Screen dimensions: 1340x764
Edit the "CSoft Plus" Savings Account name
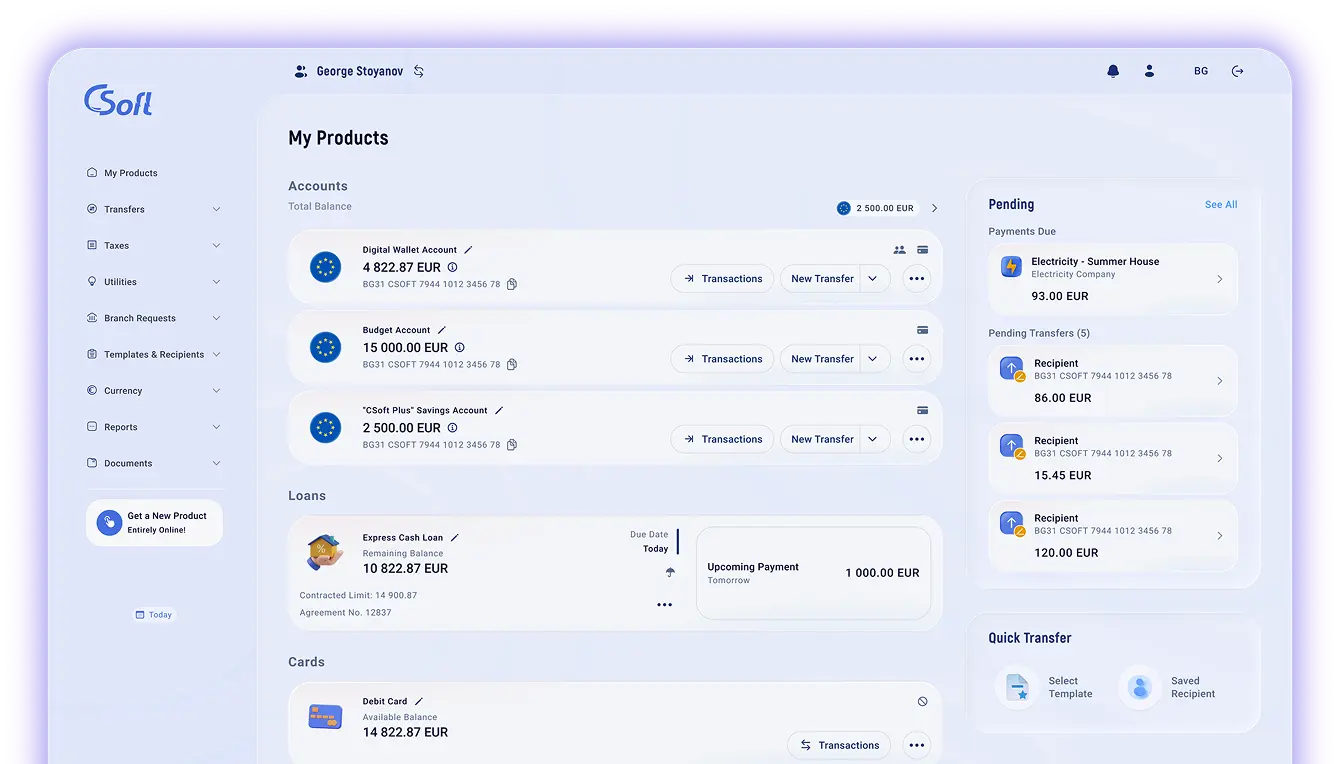click(499, 410)
